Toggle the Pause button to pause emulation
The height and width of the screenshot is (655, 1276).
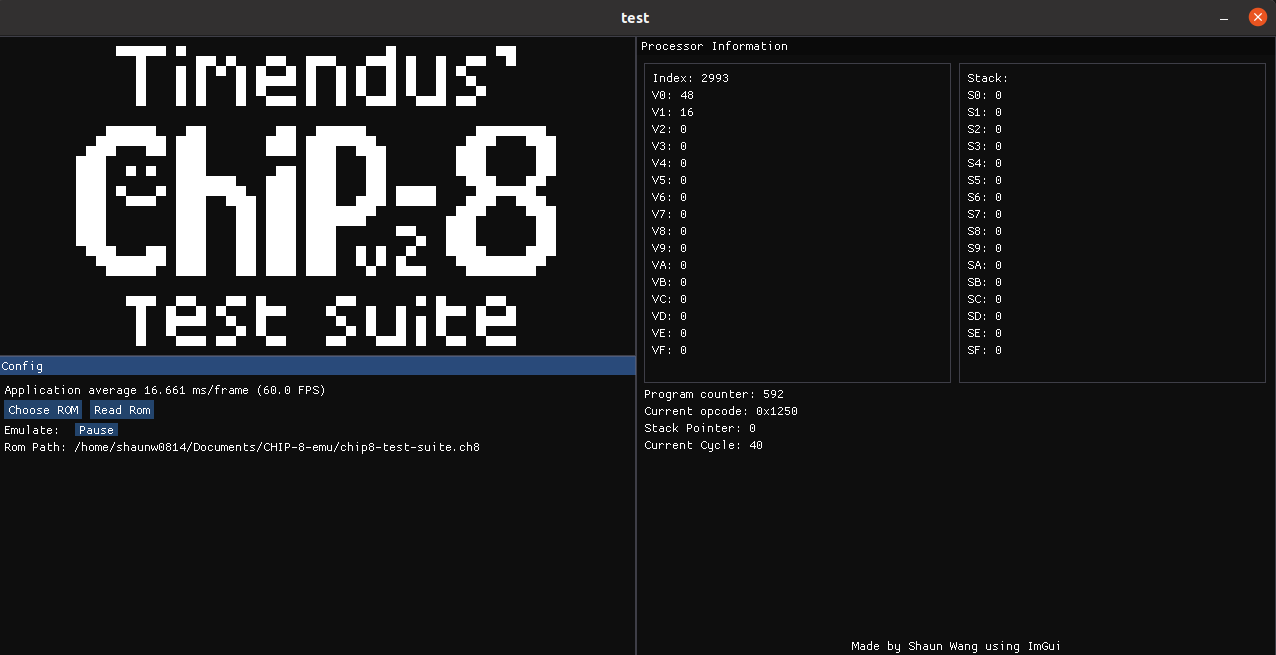tap(96, 430)
